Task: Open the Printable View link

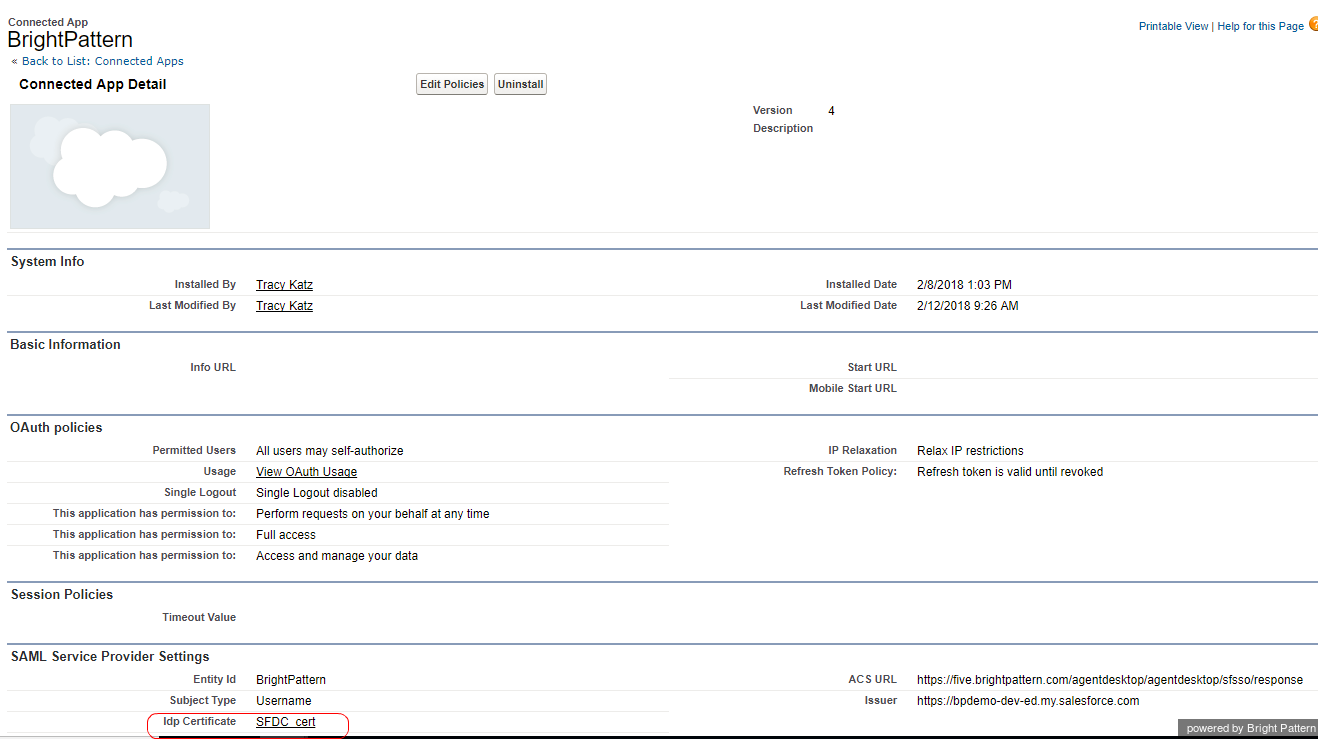Action: 1173,26
